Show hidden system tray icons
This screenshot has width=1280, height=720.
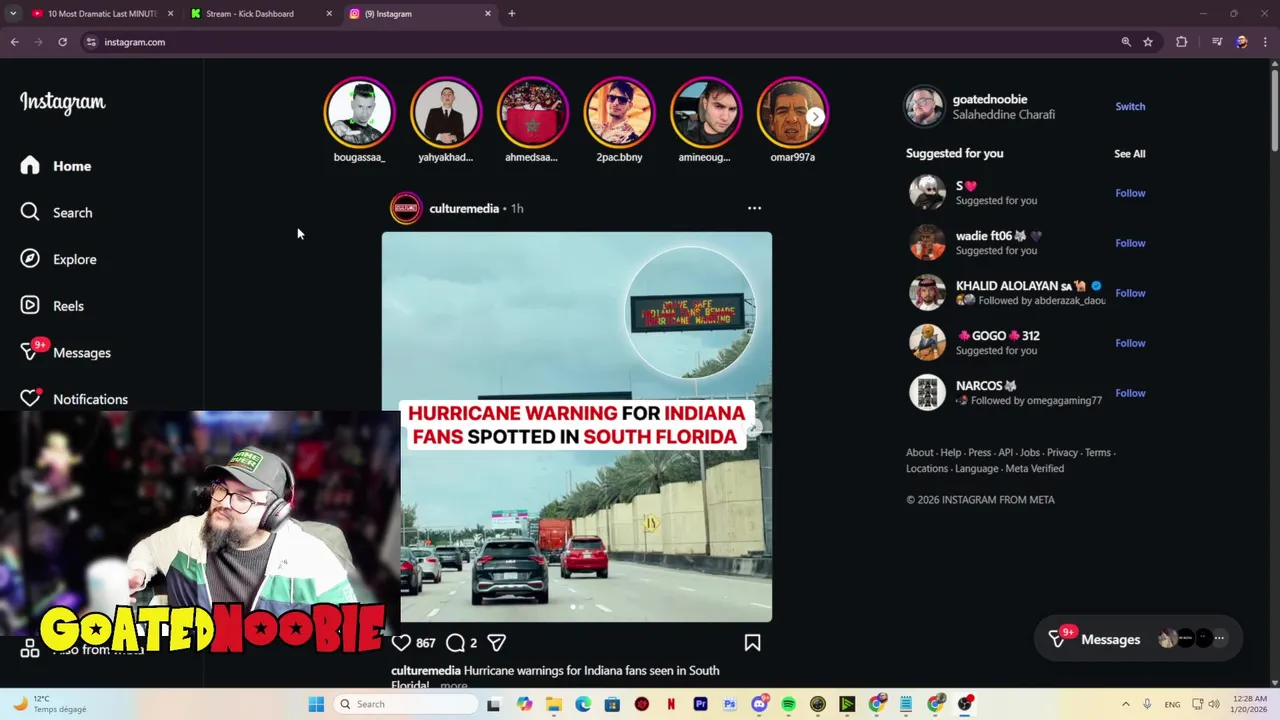1125,704
